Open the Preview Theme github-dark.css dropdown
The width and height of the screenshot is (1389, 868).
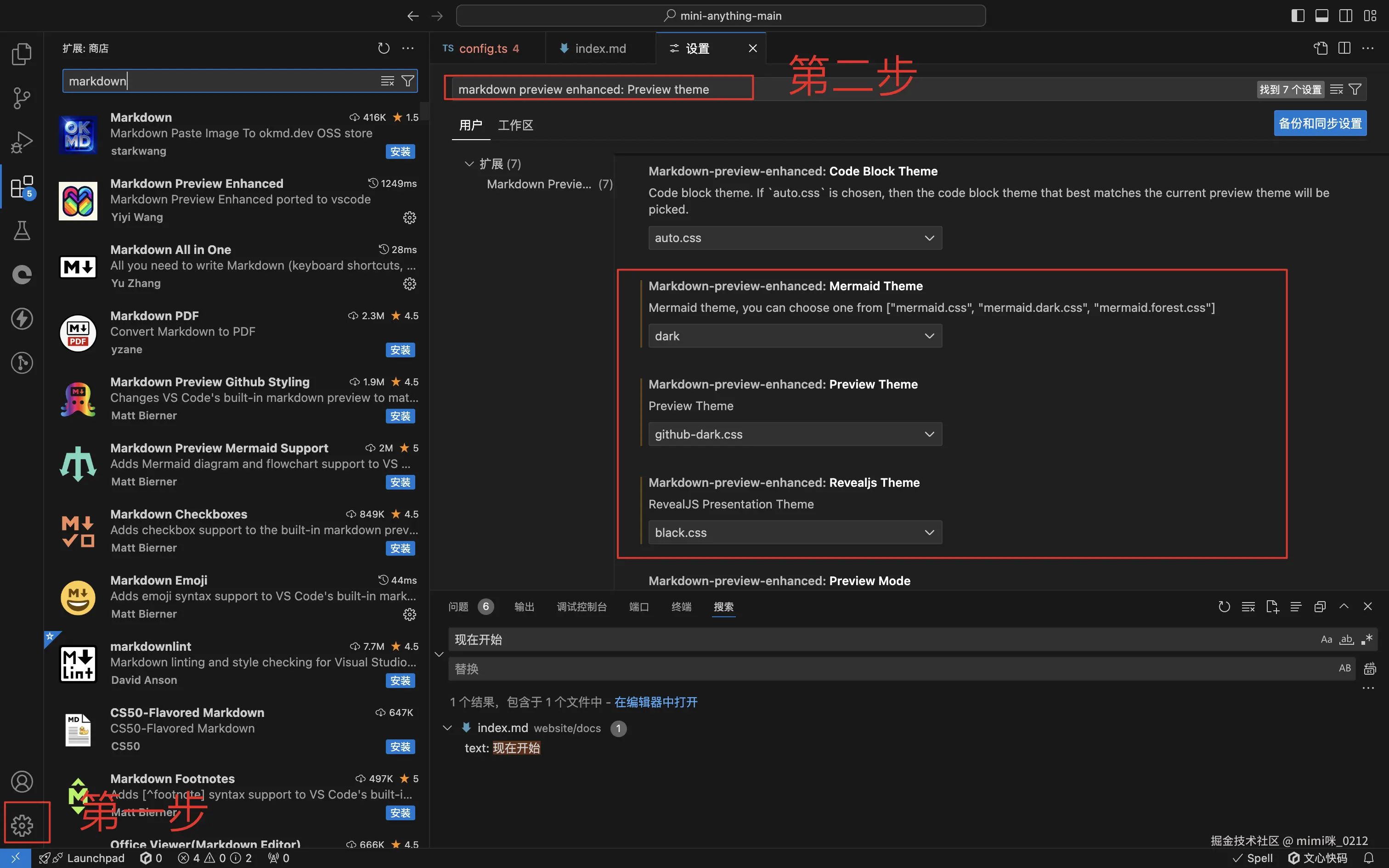pyautogui.click(x=794, y=434)
